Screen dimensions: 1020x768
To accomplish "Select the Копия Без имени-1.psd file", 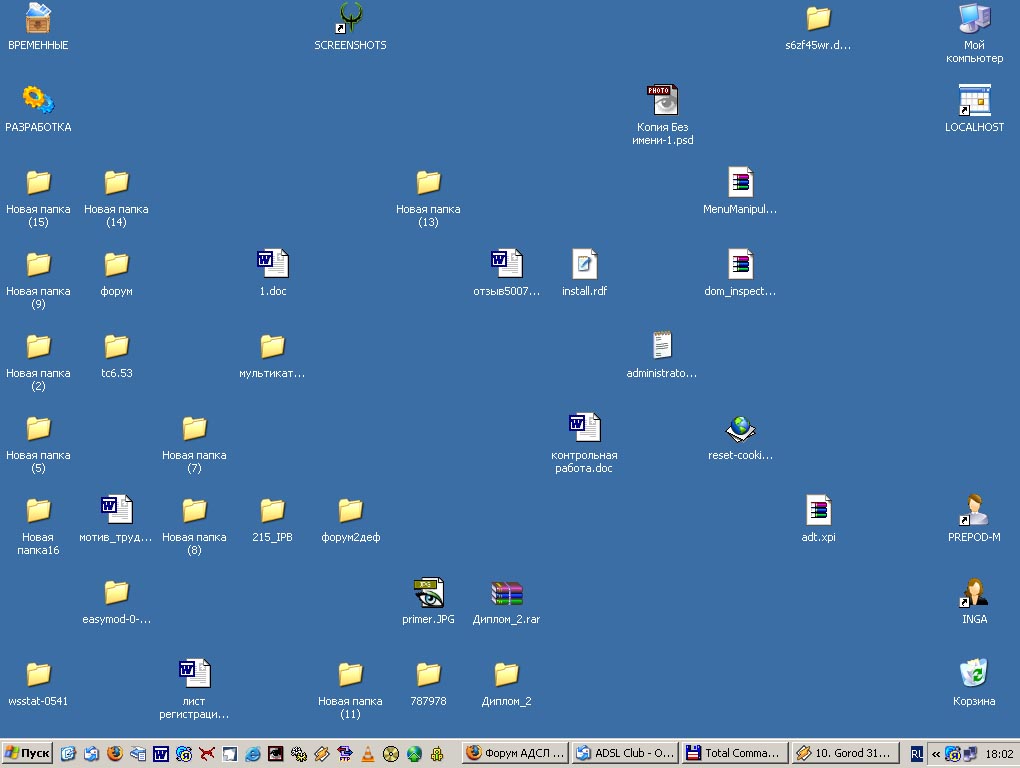I will point(662,101).
